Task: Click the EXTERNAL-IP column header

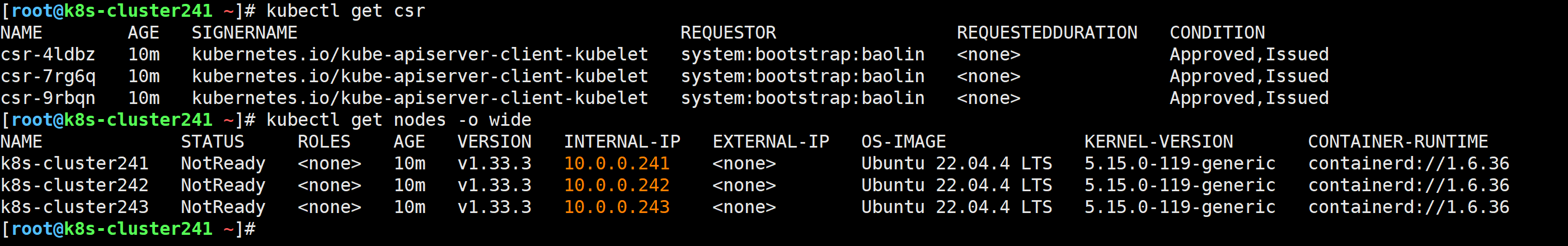Action: [x=771, y=142]
